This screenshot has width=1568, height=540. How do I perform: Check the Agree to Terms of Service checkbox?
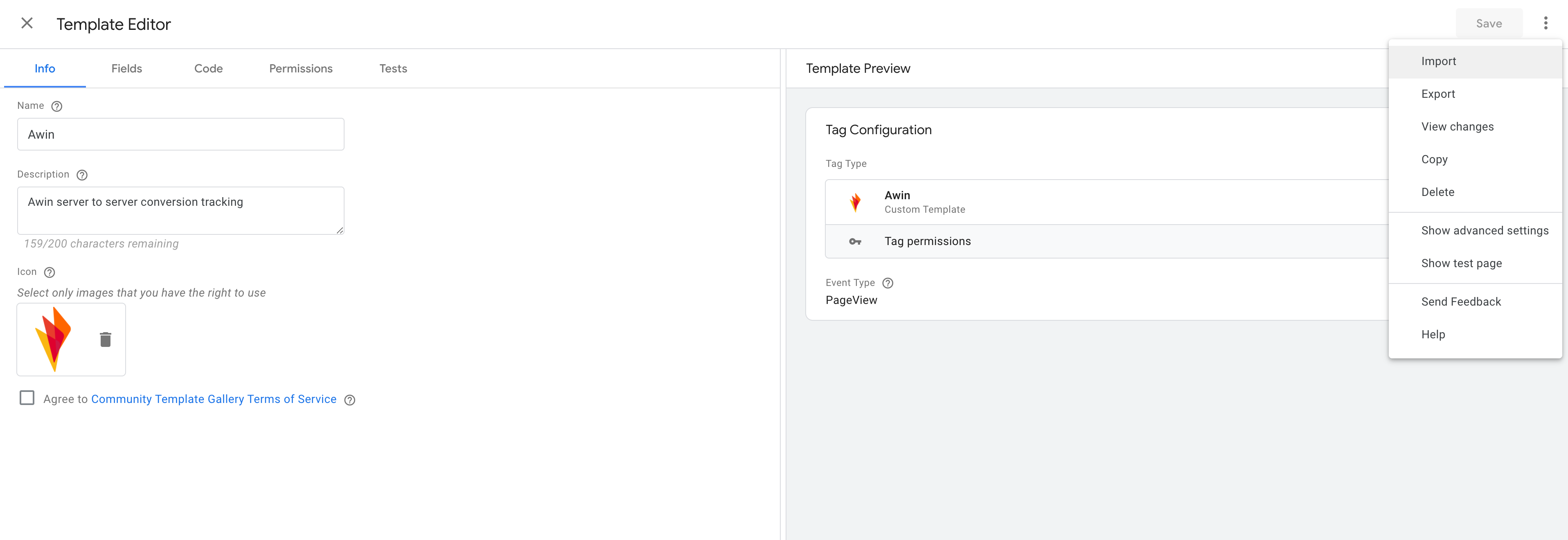point(27,398)
